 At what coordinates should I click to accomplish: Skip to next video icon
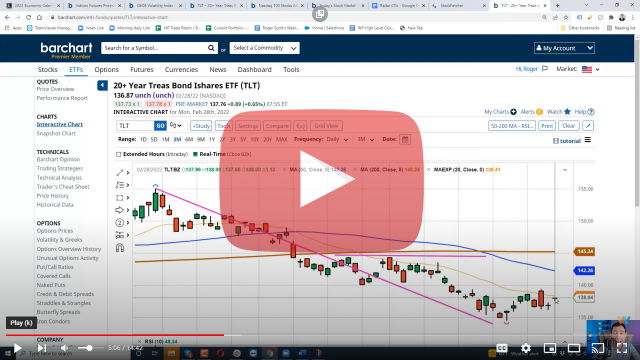42,348
